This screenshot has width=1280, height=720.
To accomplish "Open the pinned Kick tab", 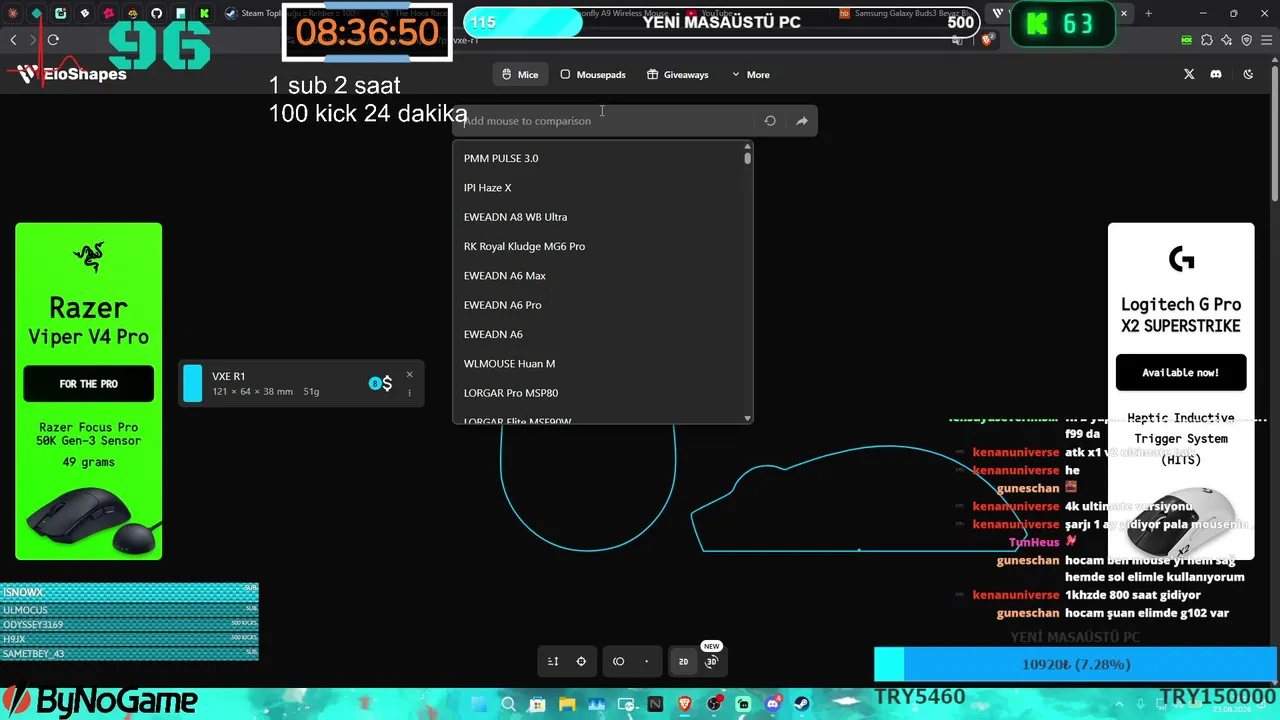I will (x=204, y=14).
